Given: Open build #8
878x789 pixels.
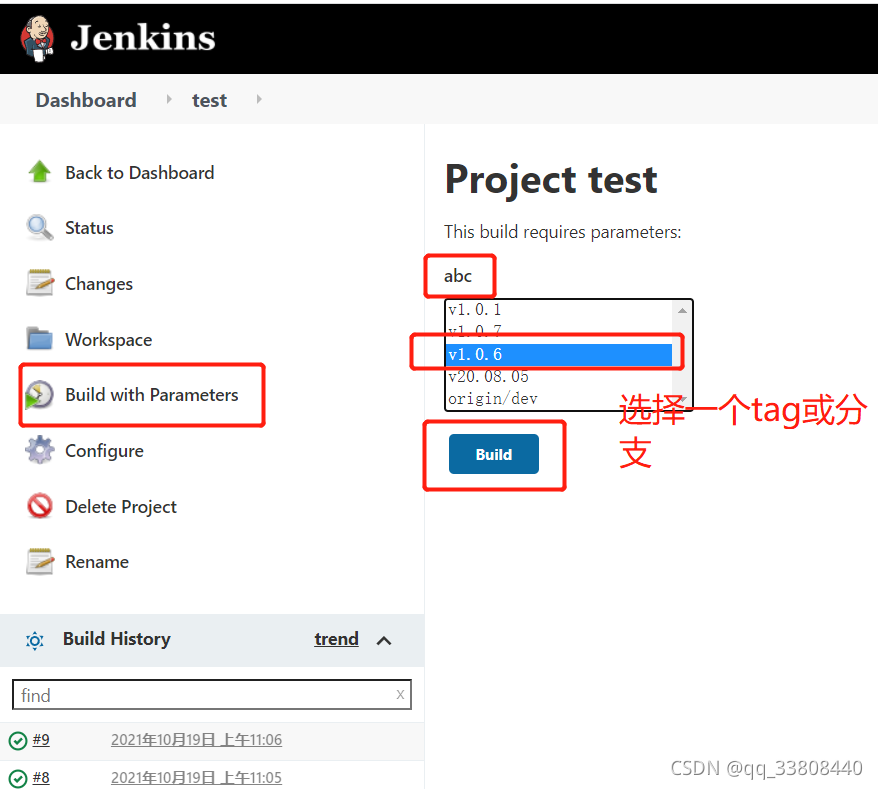Looking at the screenshot, I should point(41,778).
